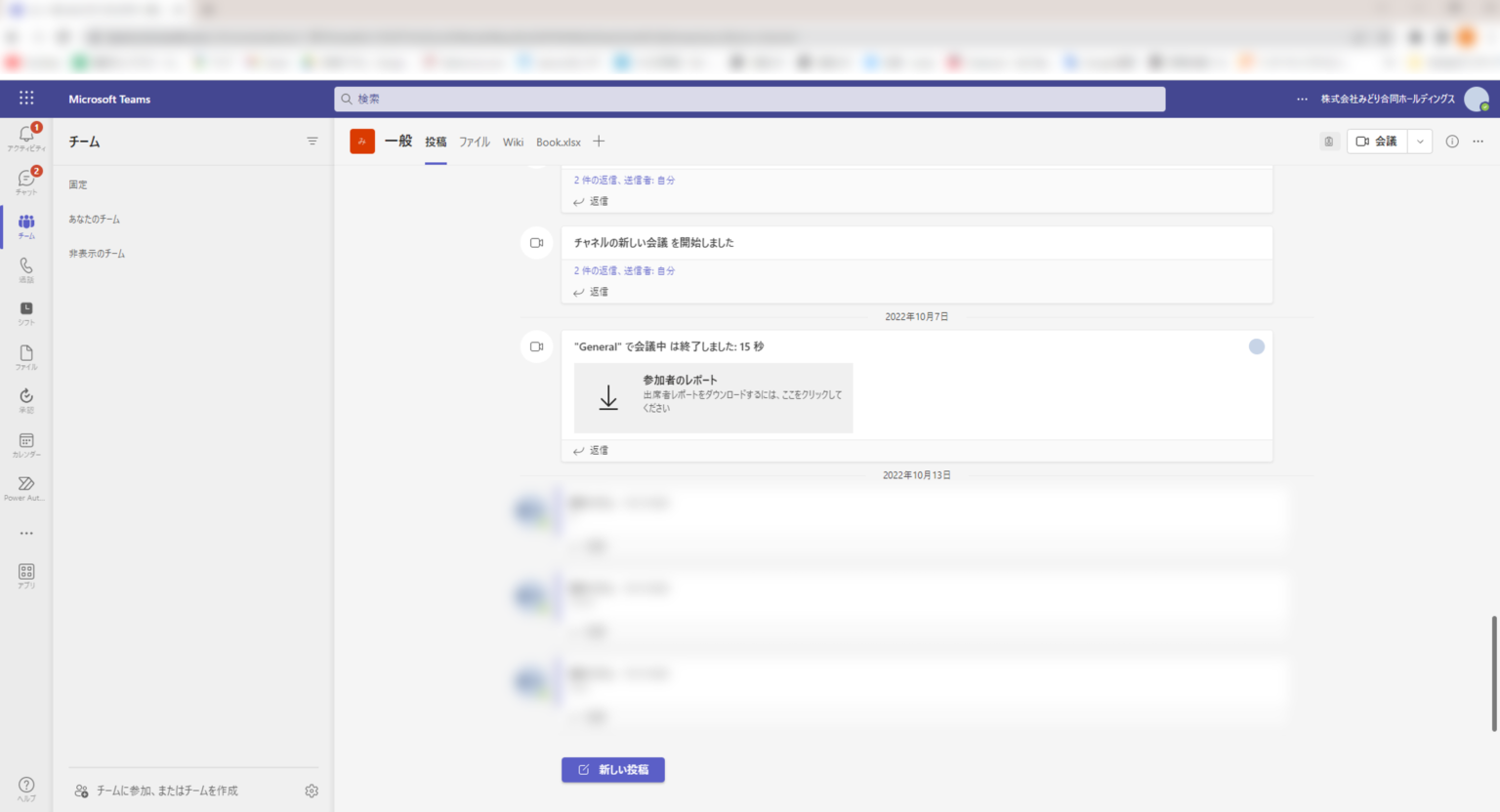Click 新しい投稿 button
The image size is (1500, 812).
point(613,770)
